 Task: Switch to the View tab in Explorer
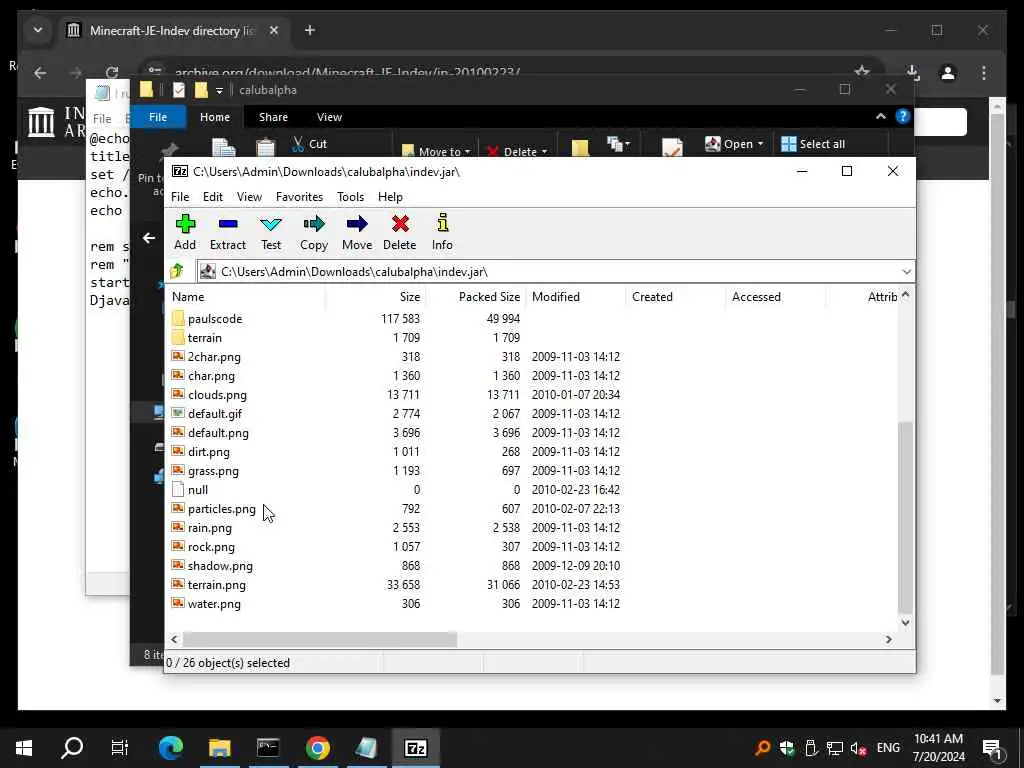[329, 117]
